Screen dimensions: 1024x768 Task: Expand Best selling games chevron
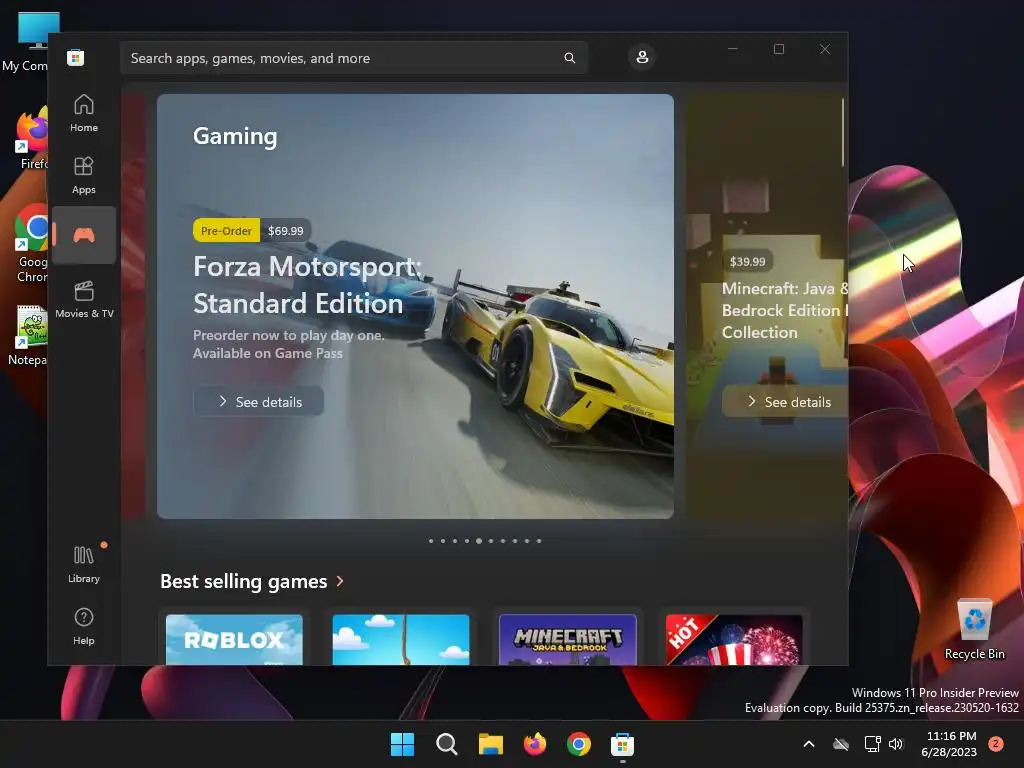pyautogui.click(x=340, y=581)
